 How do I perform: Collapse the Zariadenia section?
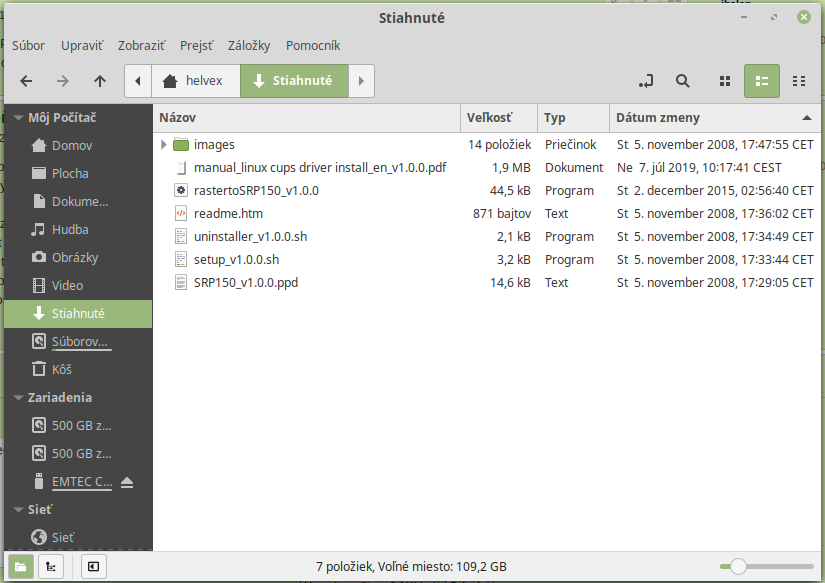[18, 398]
